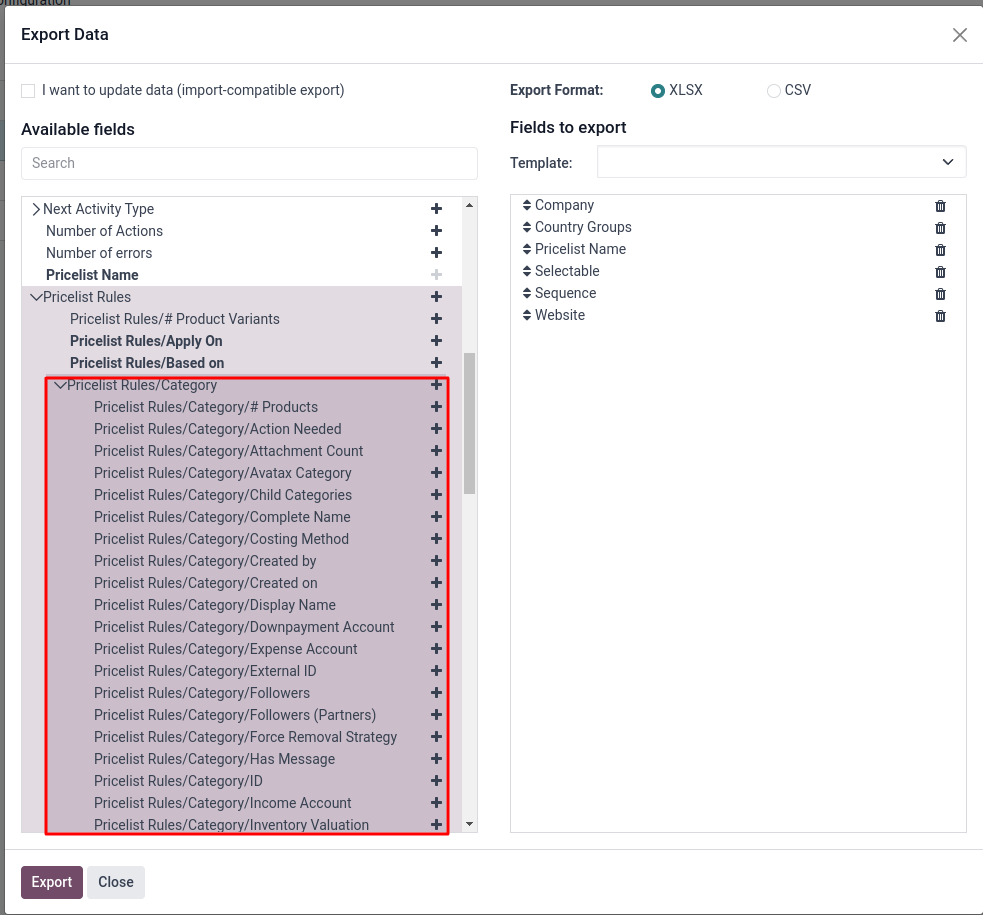983x915 pixels.
Task: Collapse the Pricelist Rules node
Action: (x=36, y=297)
